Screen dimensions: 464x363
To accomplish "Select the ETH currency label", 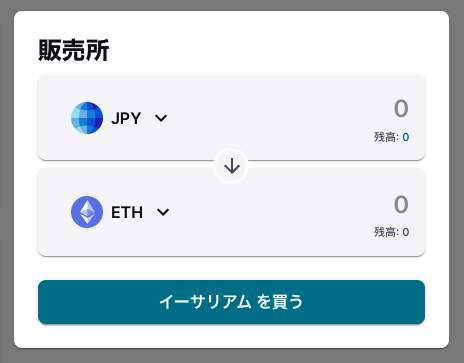I will pyautogui.click(x=127, y=212).
